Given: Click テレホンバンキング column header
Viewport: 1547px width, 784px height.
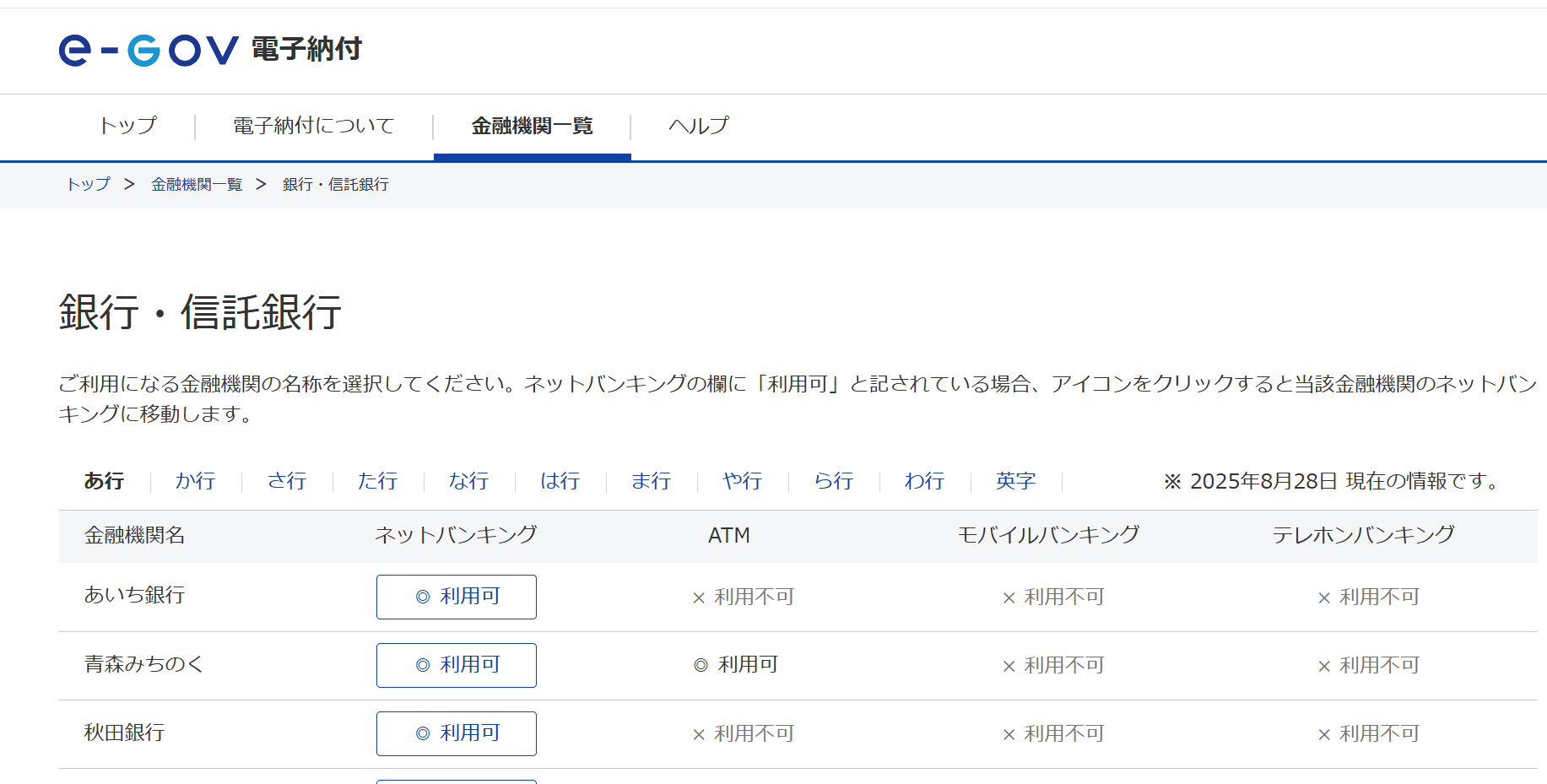Looking at the screenshot, I should 1364,535.
